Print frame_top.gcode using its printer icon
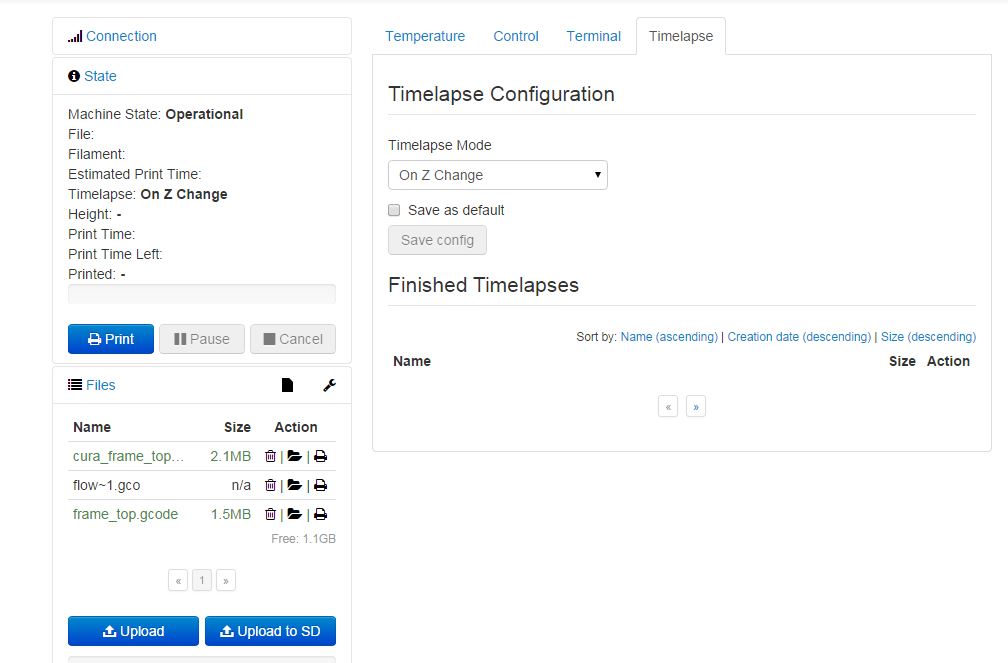The height and width of the screenshot is (663, 1008). pos(320,514)
